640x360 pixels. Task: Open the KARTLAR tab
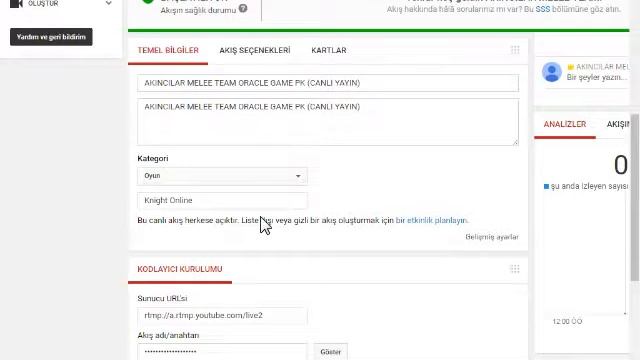[x=329, y=51]
